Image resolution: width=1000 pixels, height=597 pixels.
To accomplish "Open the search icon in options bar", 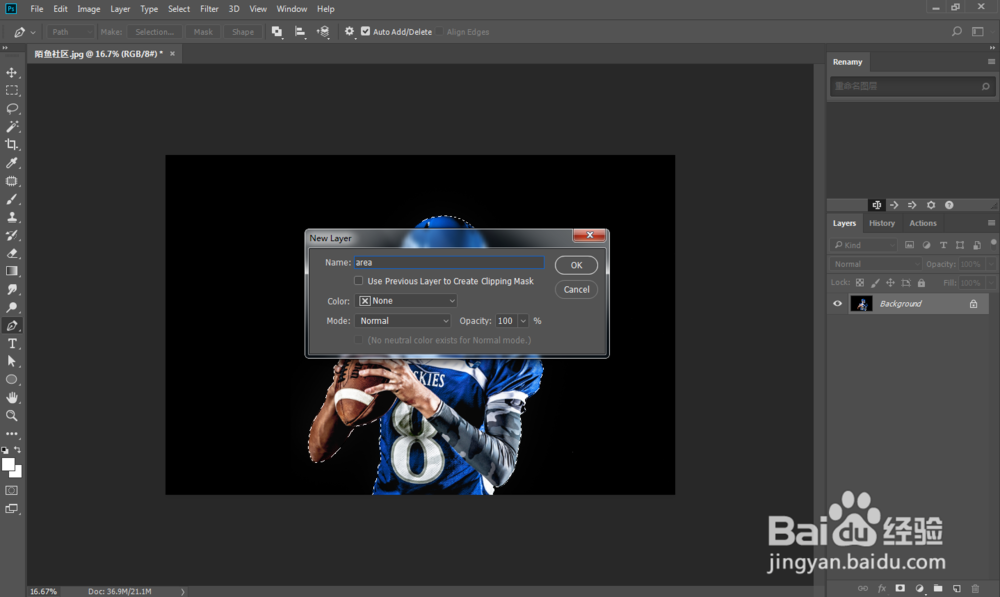I will click(x=957, y=31).
